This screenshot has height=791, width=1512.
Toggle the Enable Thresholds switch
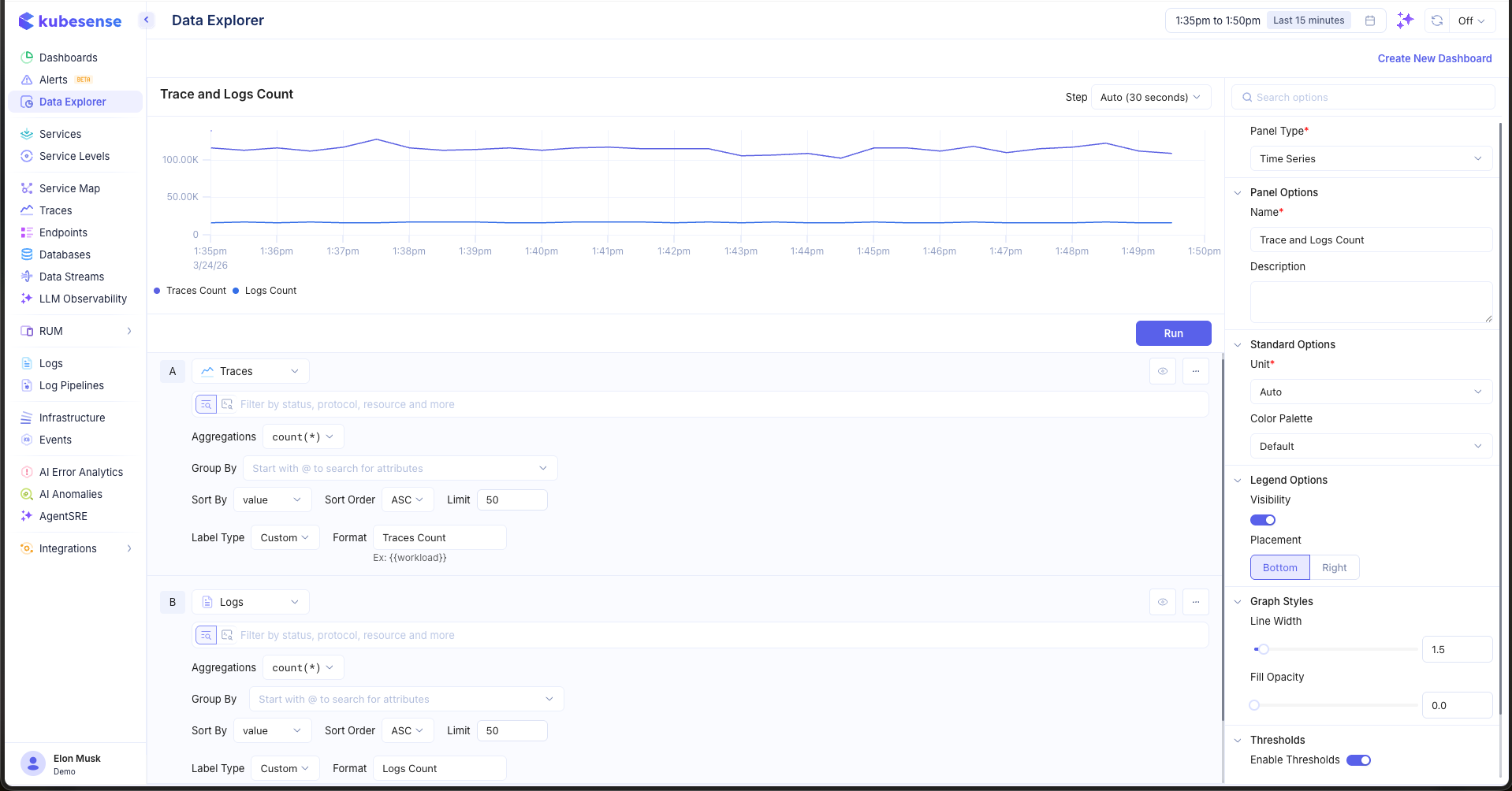pyautogui.click(x=1359, y=760)
